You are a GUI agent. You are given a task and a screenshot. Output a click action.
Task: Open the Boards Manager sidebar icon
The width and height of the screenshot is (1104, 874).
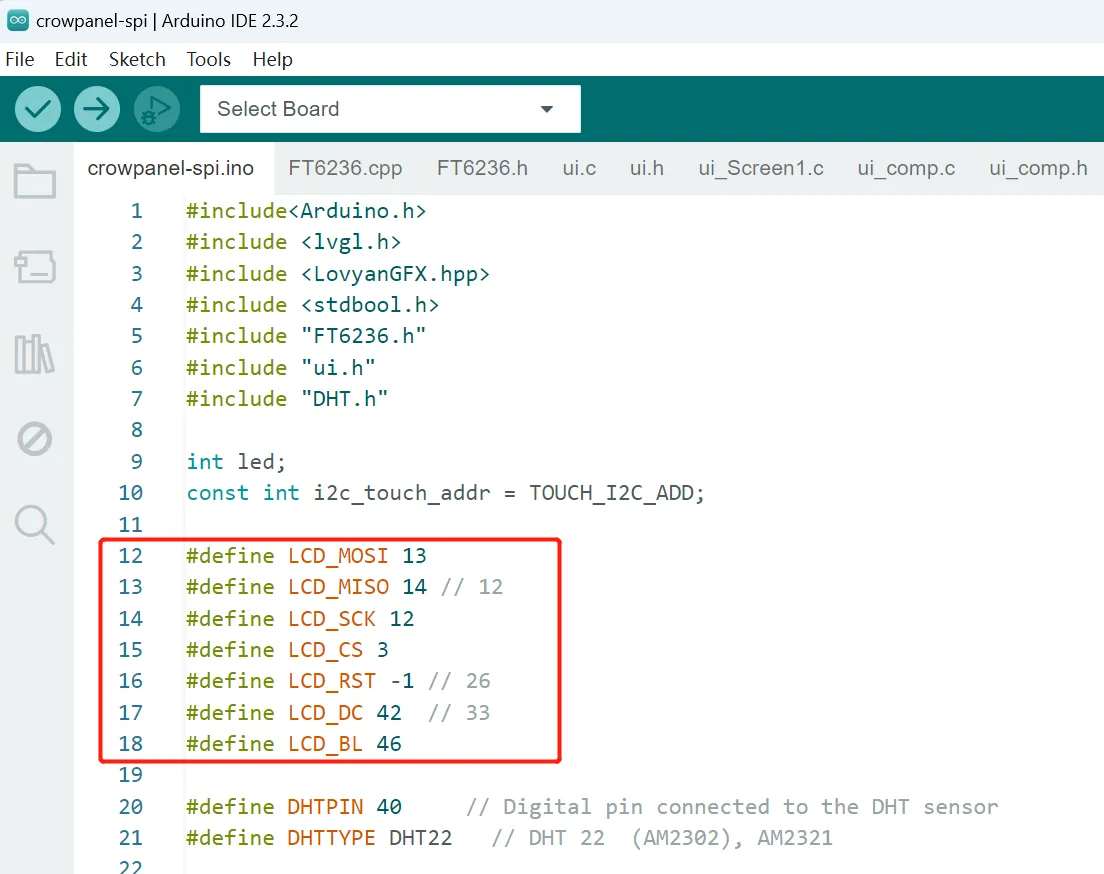click(35, 267)
